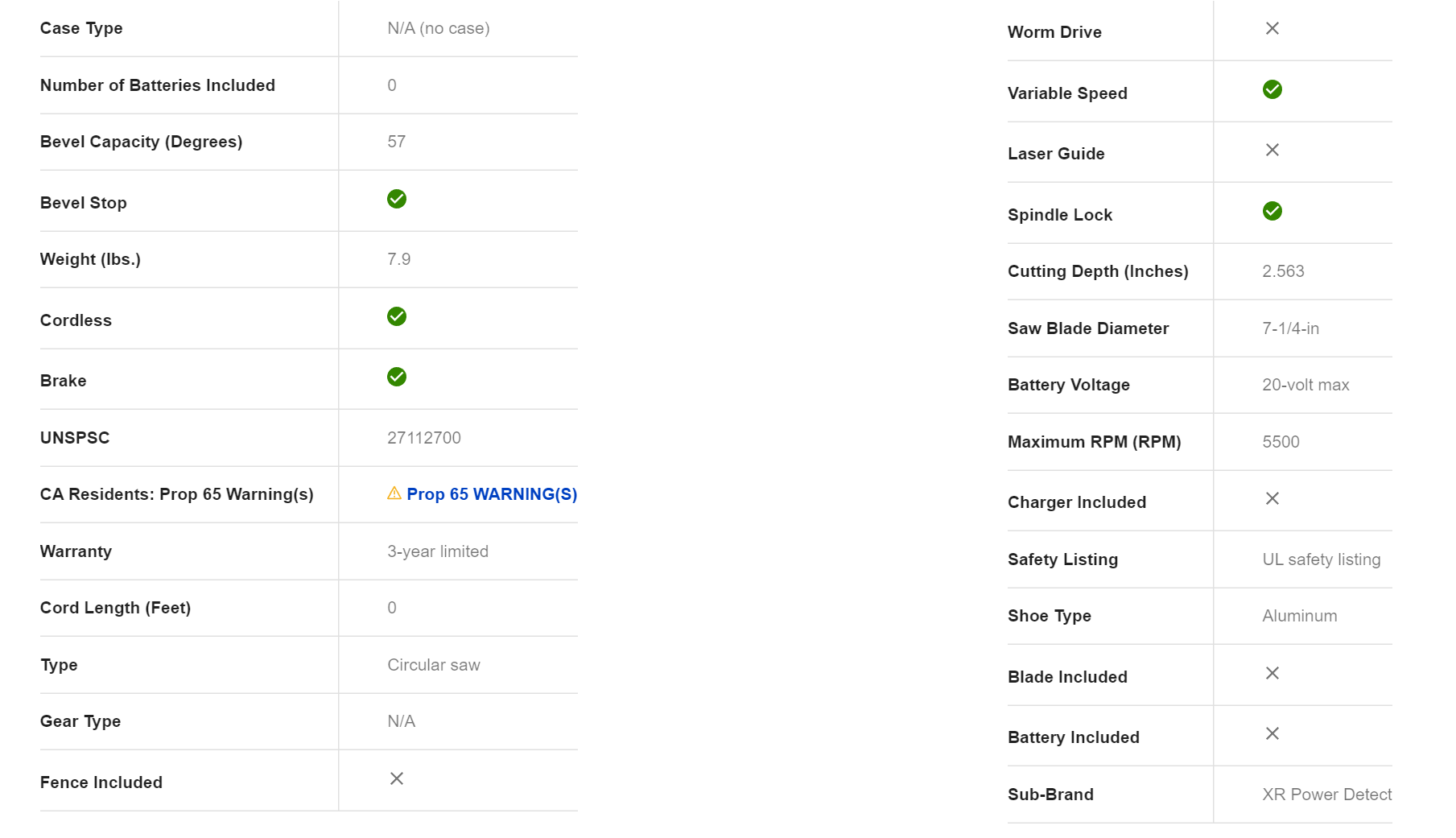Click the Variable Speed green checkmark

point(1272,89)
